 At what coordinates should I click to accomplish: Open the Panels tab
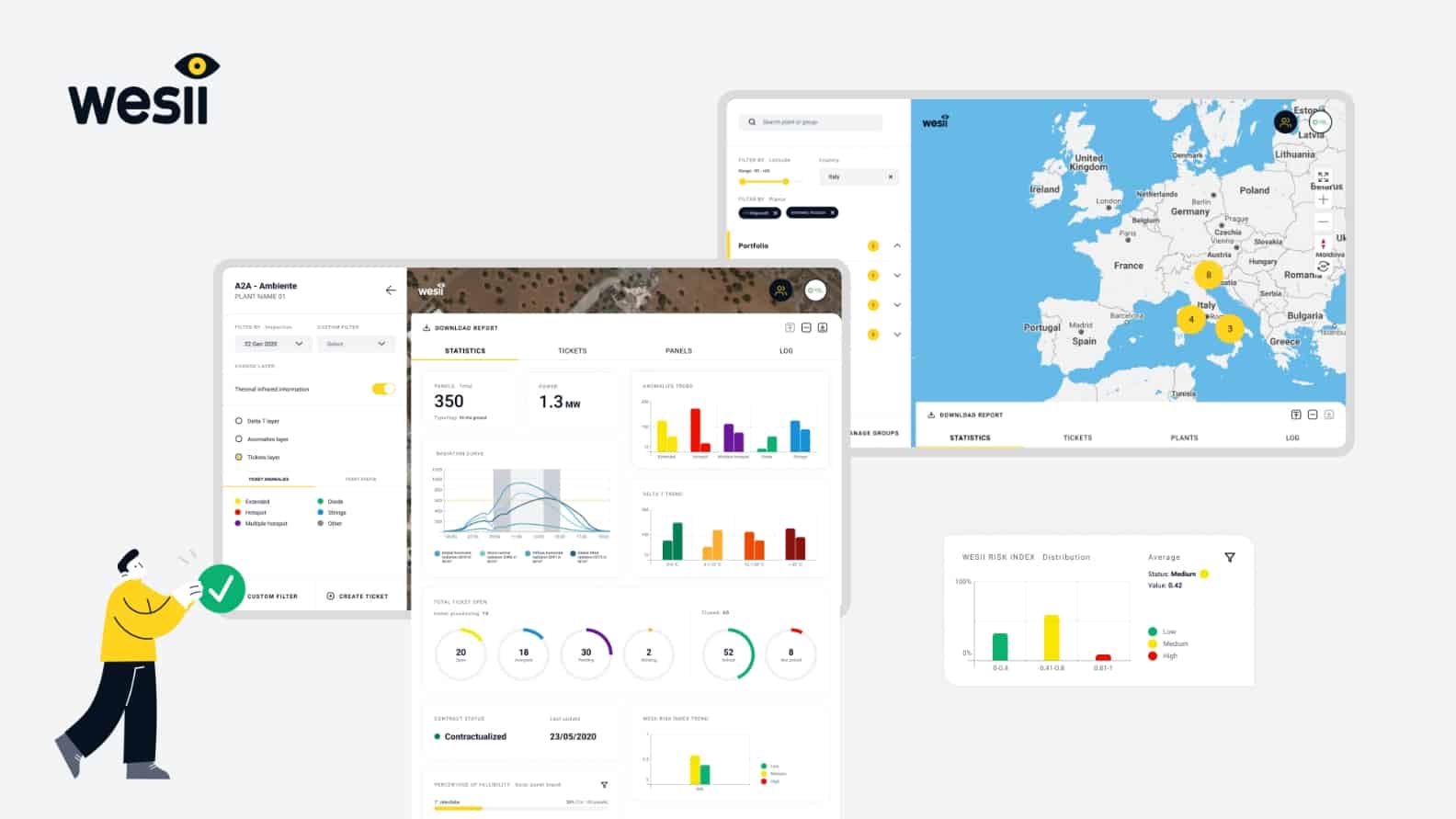(678, 351)
